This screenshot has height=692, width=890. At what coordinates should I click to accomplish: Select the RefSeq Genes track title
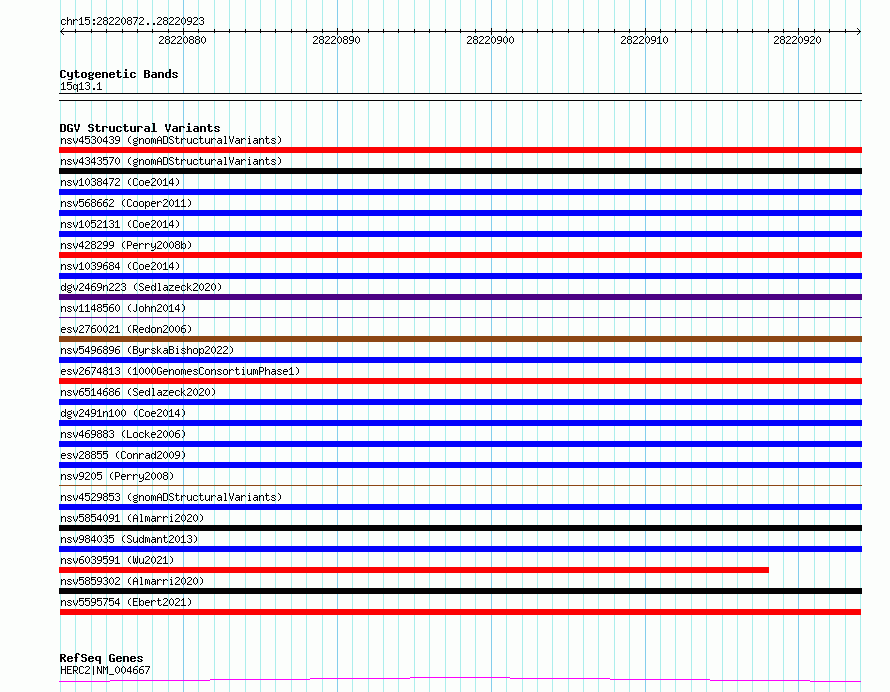[102, 658]
